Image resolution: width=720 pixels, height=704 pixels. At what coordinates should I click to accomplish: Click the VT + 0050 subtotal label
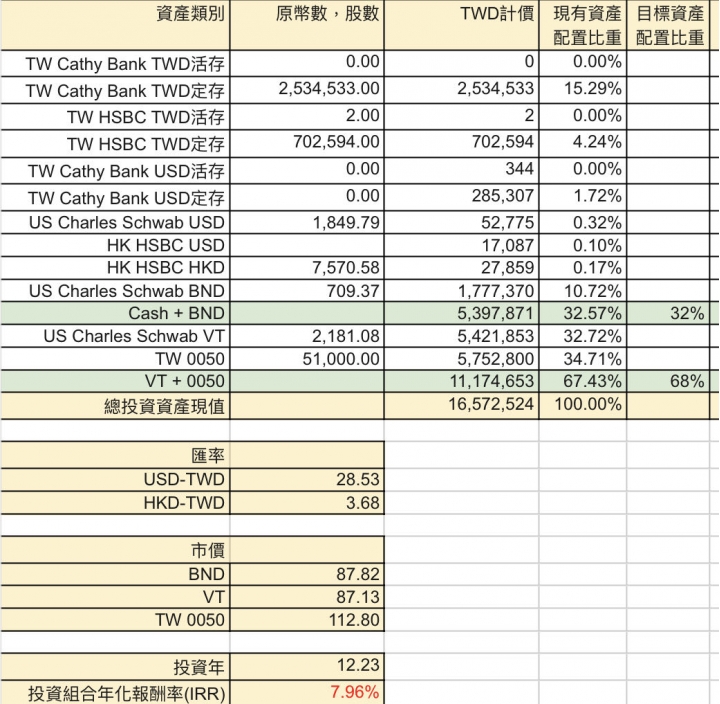(x=115, y=381)
